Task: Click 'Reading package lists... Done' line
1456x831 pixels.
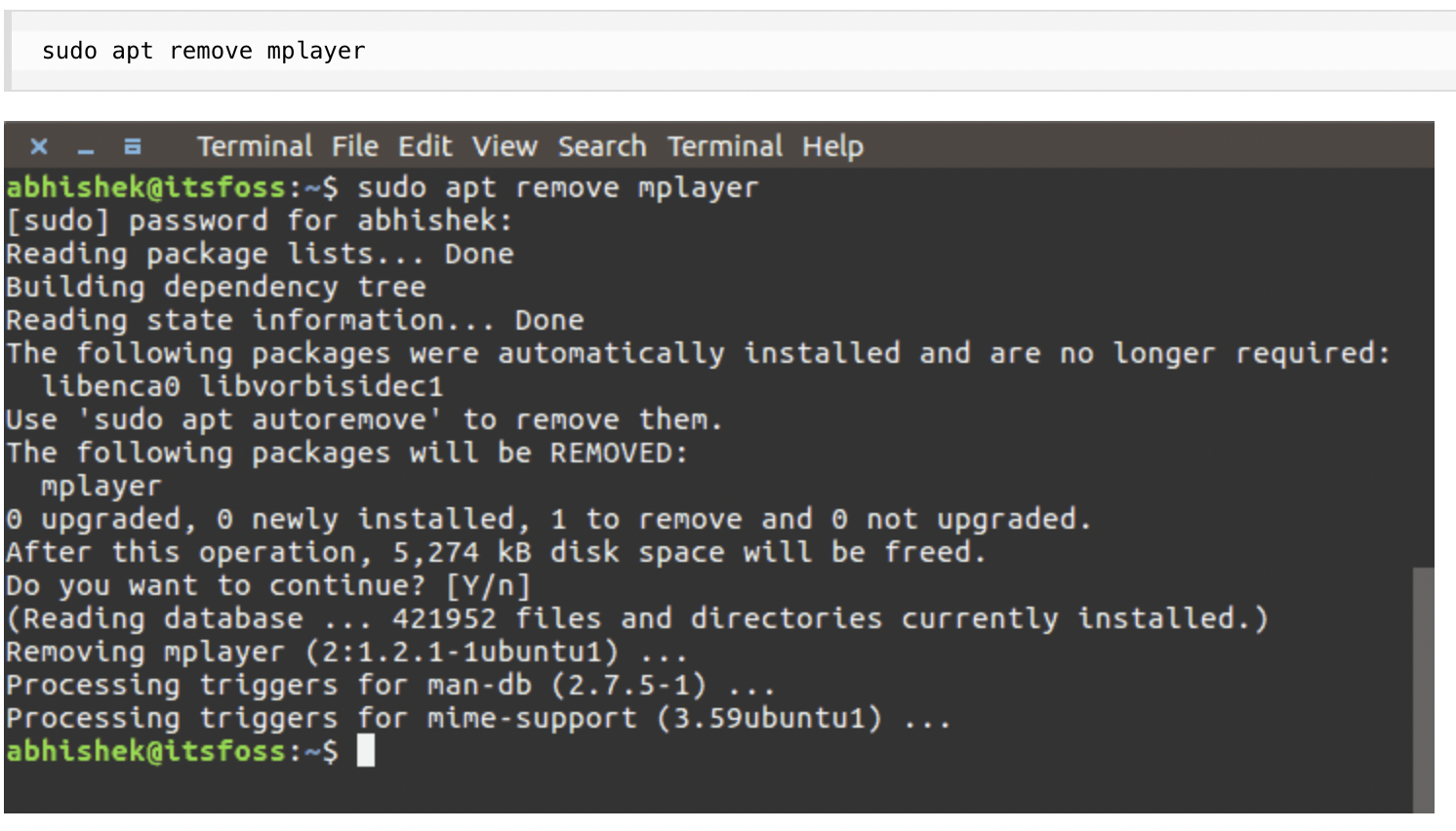Action: pyautogui.click(x=260, y=254)
